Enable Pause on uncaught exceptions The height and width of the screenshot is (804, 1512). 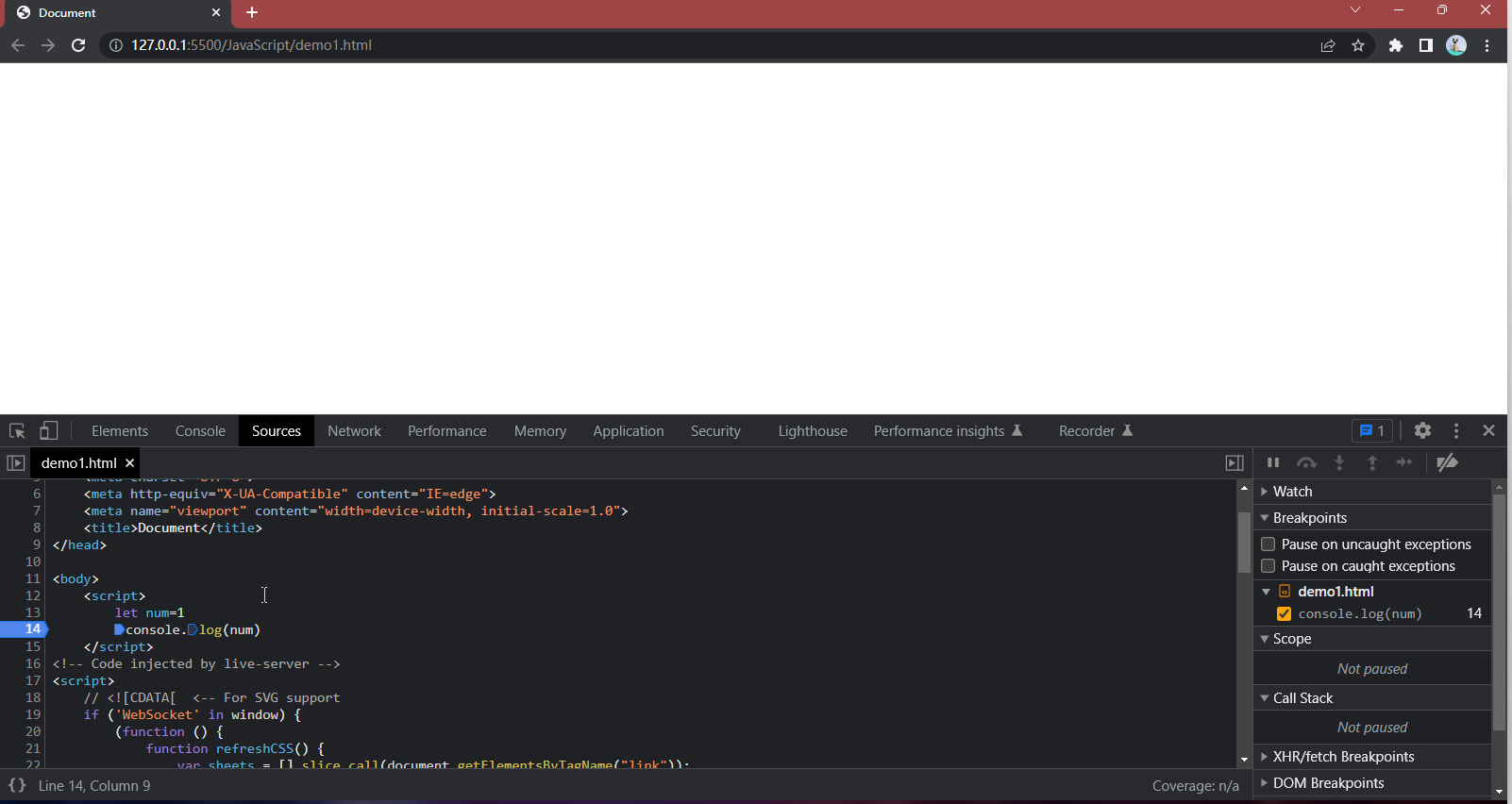pos(1268,544)
